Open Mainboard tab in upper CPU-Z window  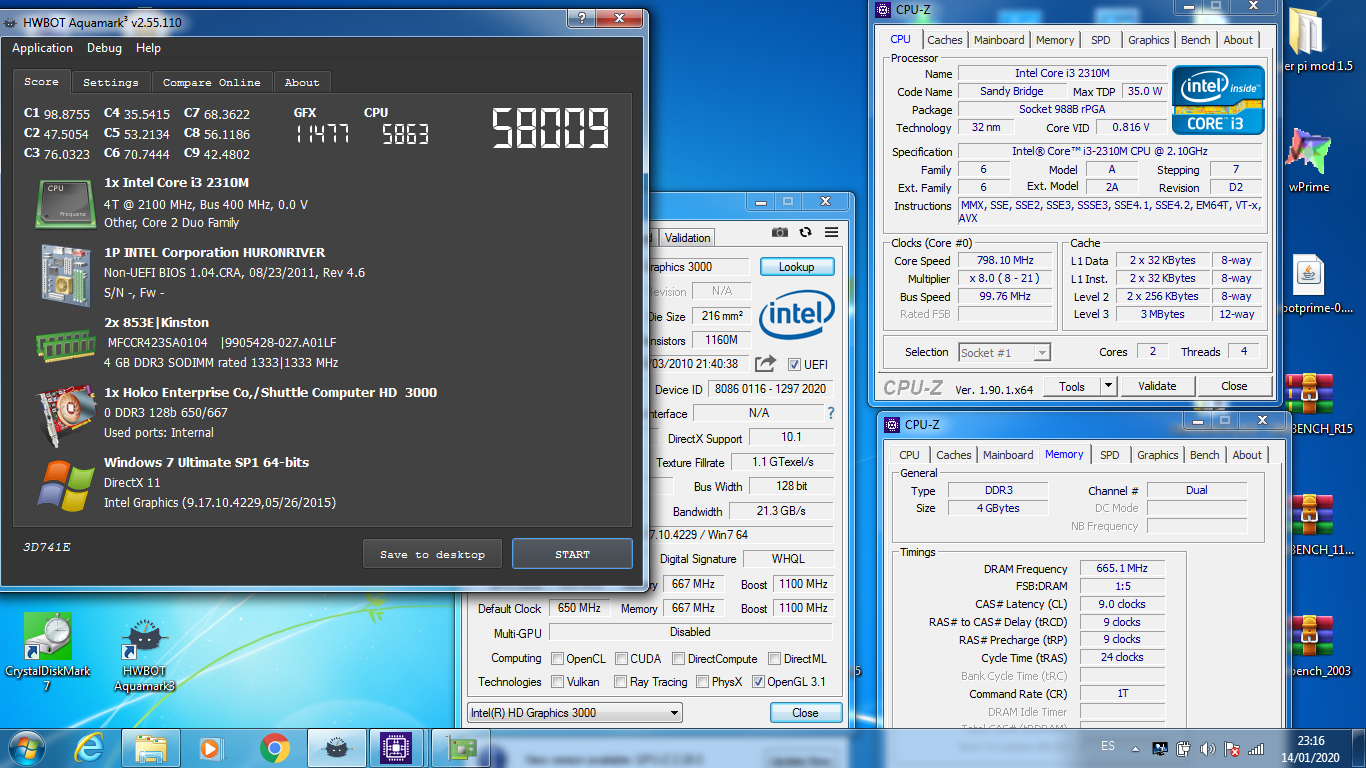[999, 40]
